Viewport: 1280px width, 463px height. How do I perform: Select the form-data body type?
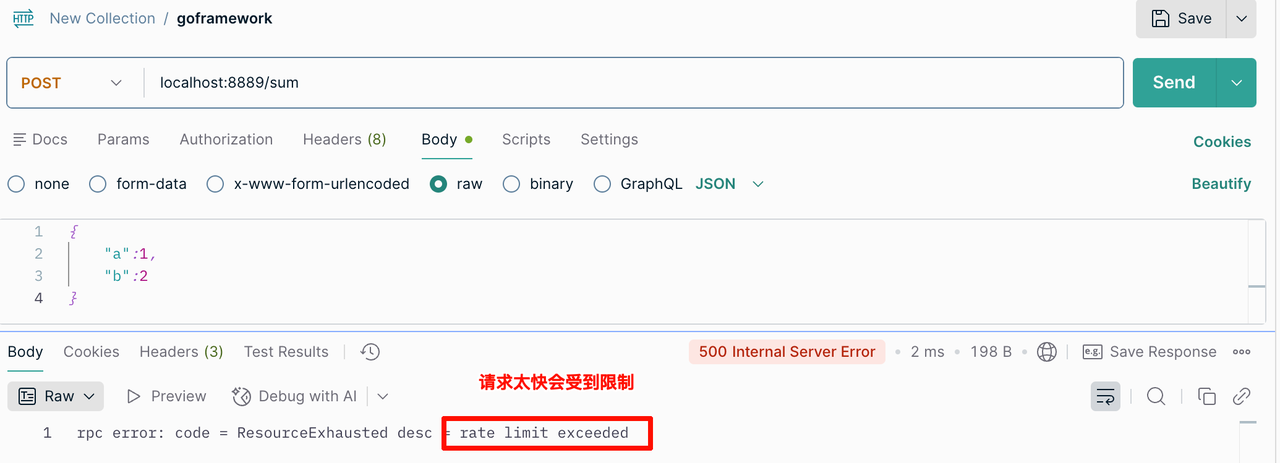tap(138, 184)
